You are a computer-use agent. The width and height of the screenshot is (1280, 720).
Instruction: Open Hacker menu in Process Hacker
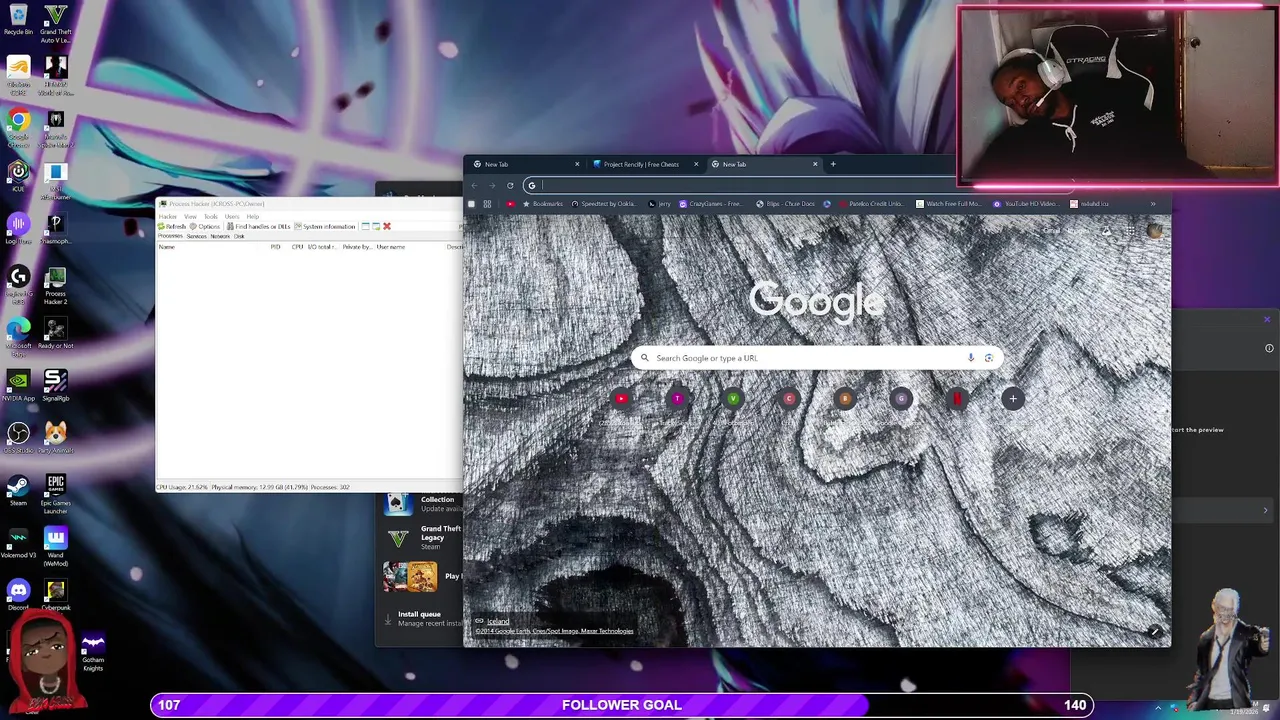tap(168, 217)
